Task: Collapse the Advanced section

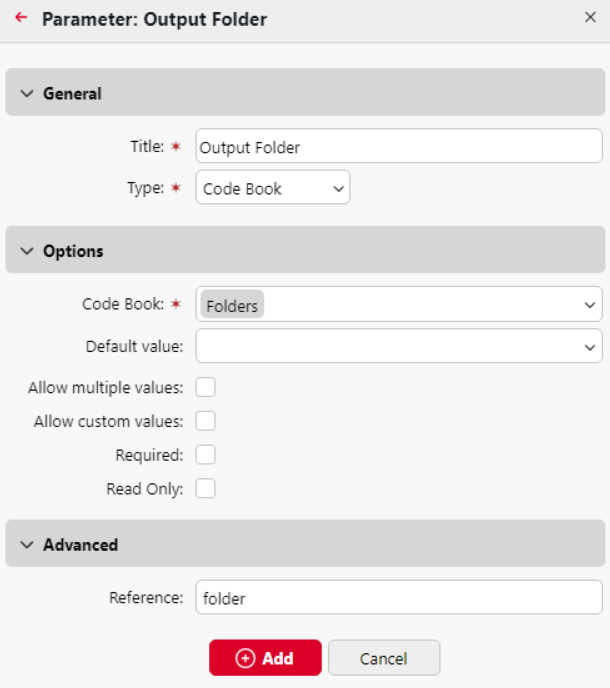Action: click(x=27, y=545)
